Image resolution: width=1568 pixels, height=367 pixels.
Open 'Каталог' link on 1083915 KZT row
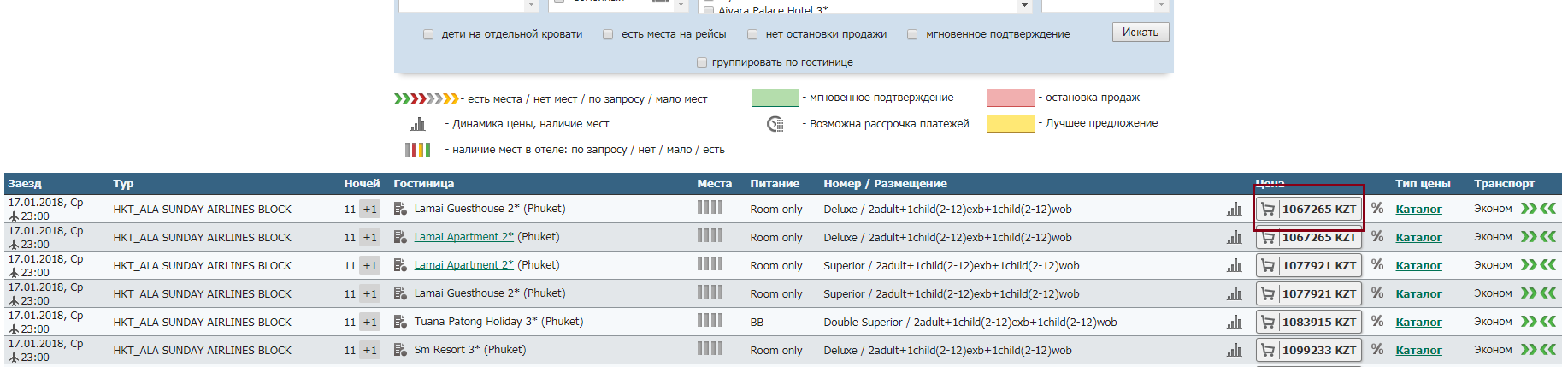pyautogui.click(x=1418, y=323)
